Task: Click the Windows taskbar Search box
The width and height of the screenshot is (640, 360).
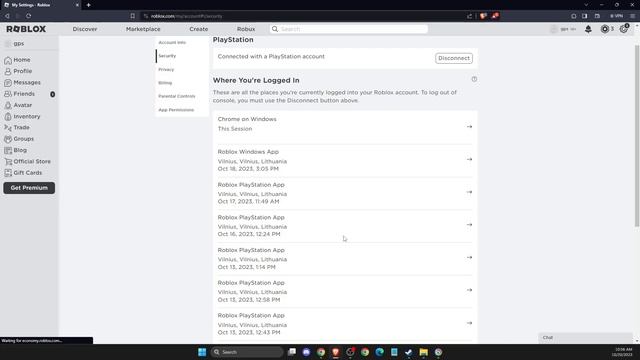Action: (x=247, y=352)
